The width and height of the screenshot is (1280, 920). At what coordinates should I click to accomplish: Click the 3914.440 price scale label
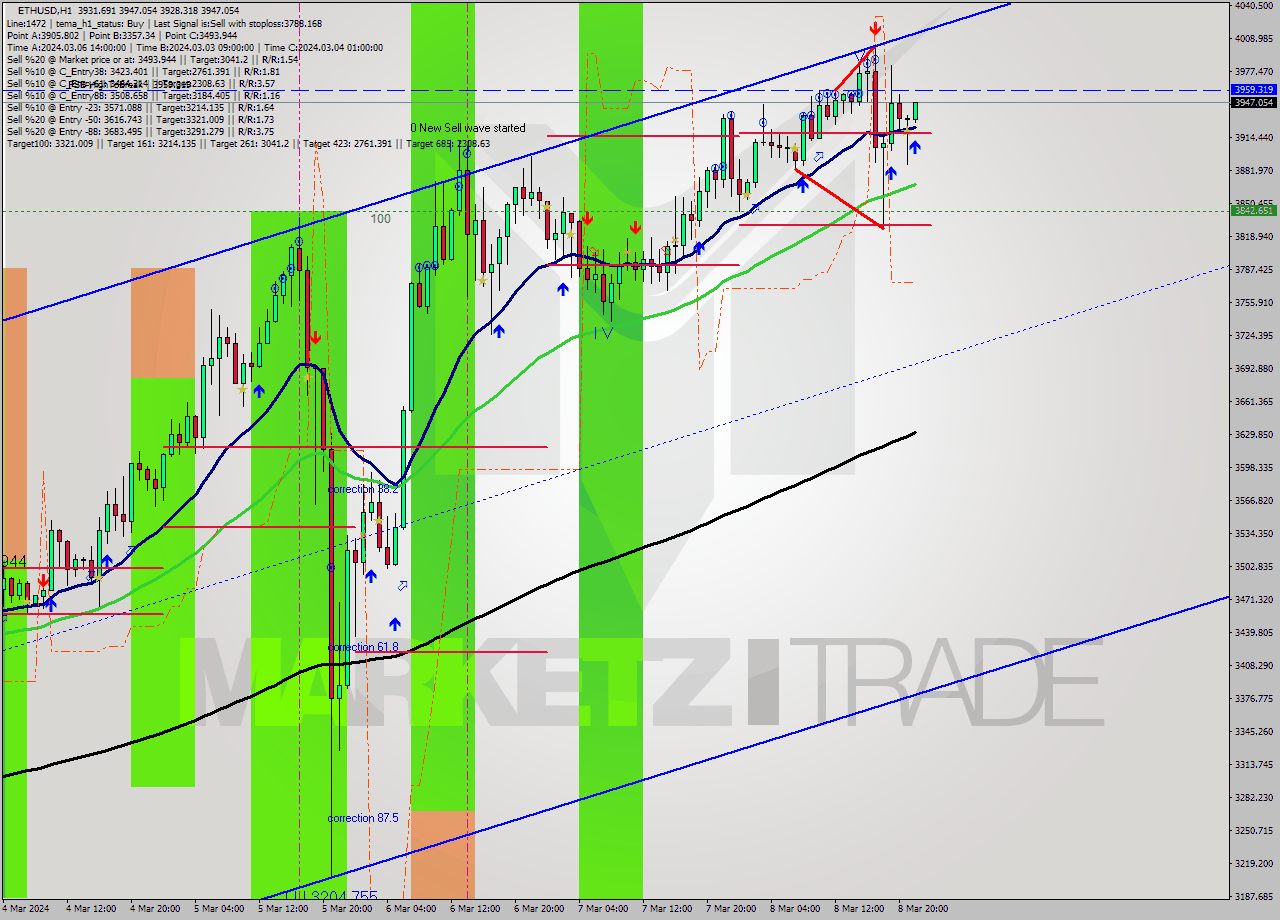(1255, 137)
